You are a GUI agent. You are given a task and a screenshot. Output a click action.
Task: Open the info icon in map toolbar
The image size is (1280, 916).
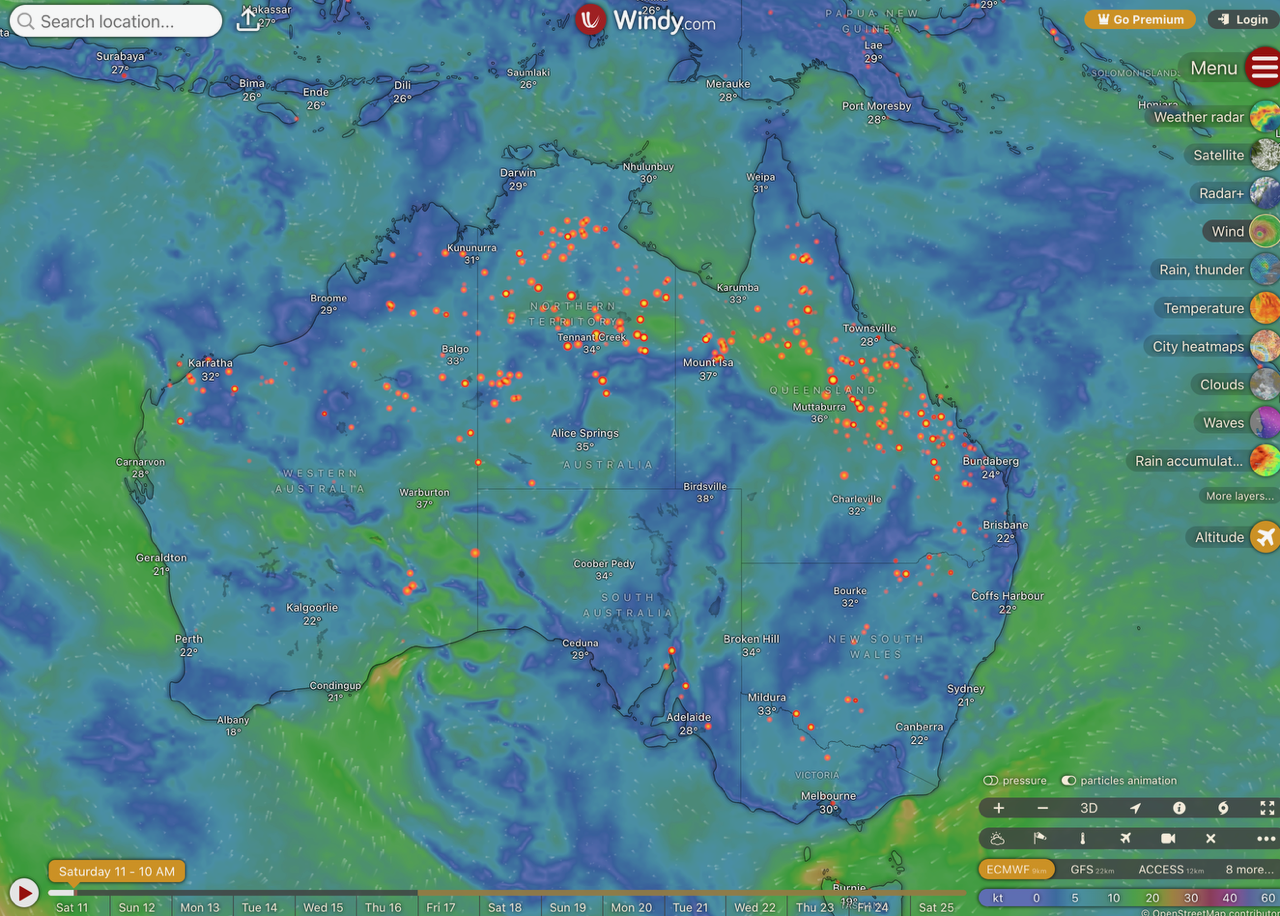1179,808
